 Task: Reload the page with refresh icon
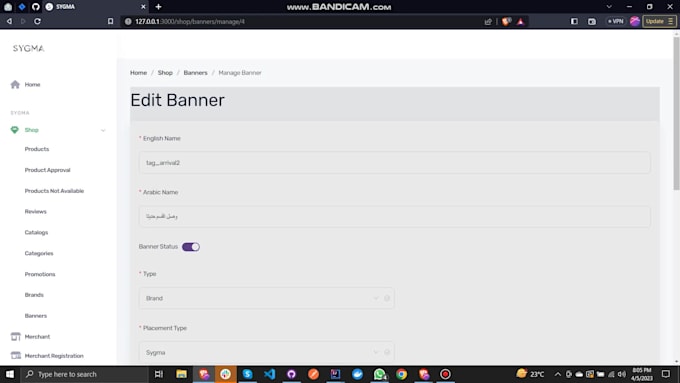[37, 21]
